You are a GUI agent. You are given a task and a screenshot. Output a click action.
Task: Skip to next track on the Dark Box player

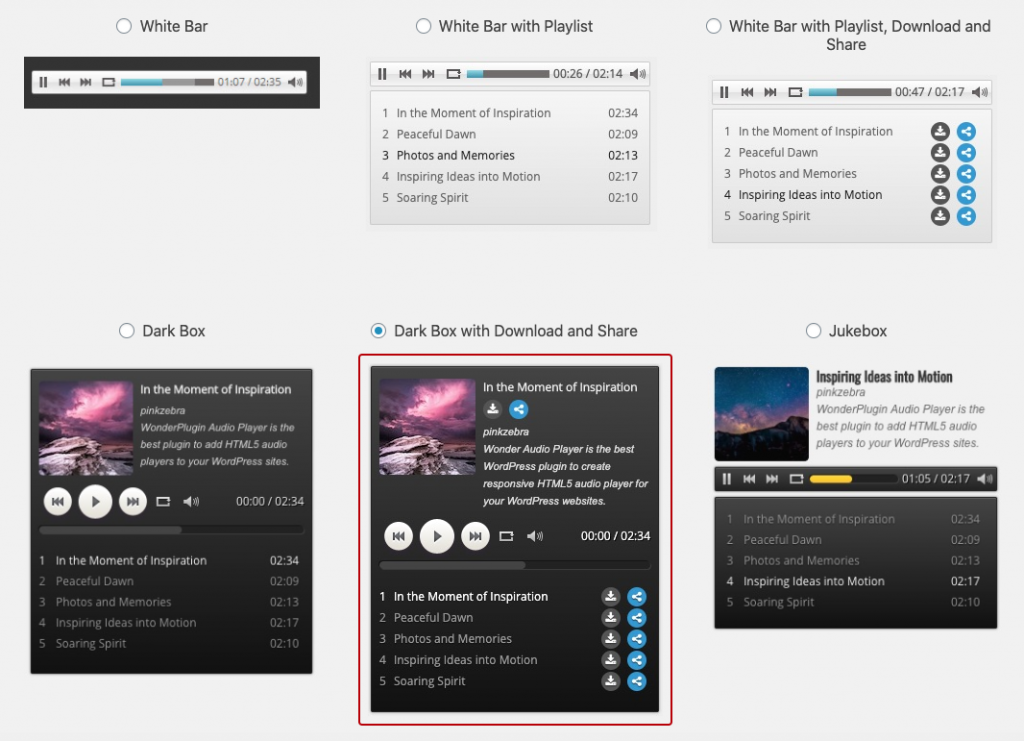133,501
